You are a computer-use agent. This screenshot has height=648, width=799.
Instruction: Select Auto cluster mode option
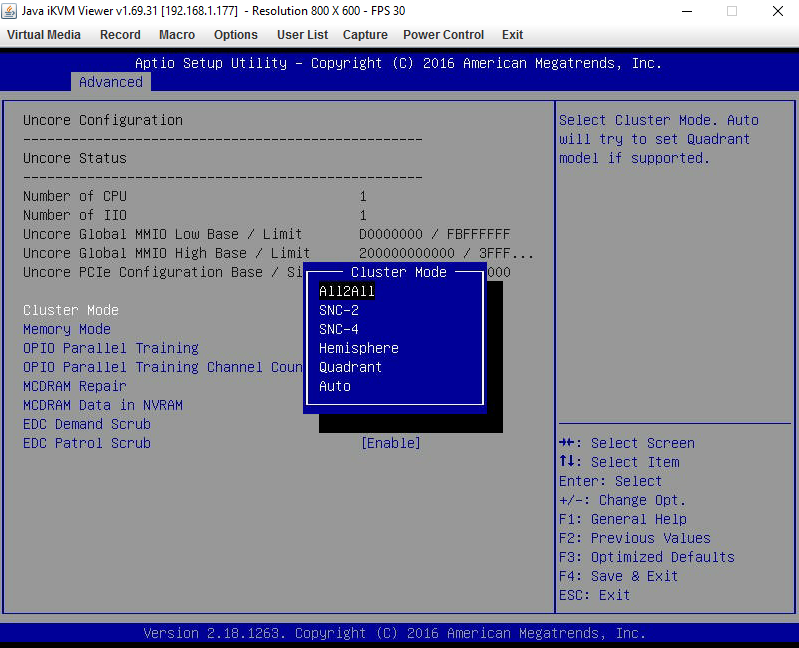(x=335, y=386)
